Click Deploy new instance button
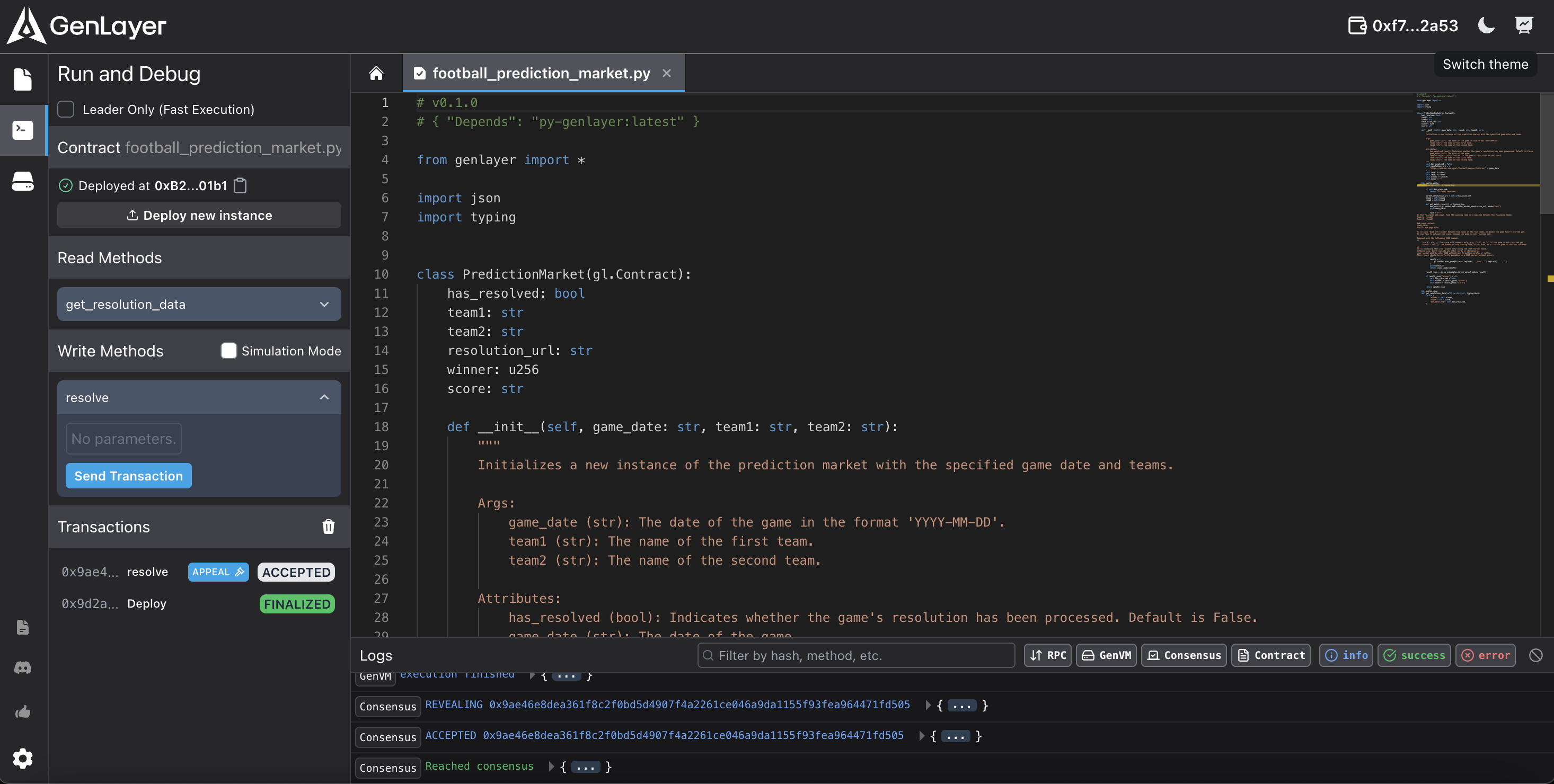1554x784 pixels. click(198, 215)
